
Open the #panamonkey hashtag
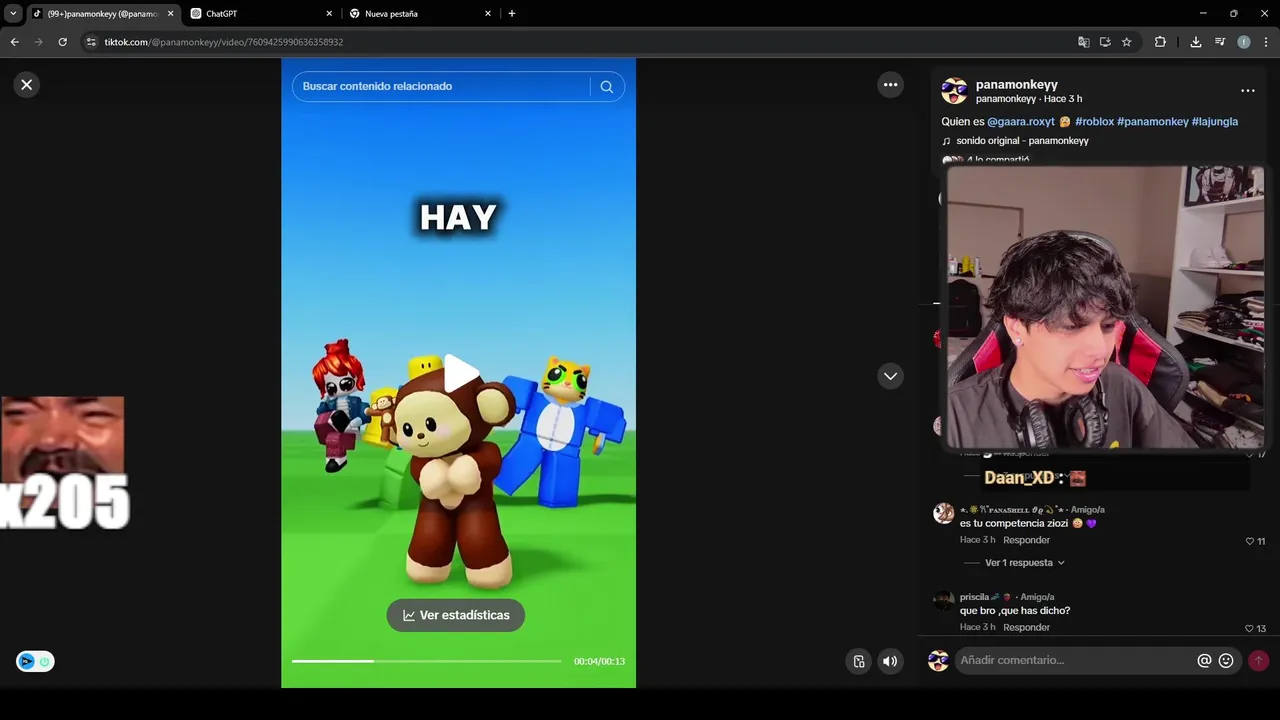pos(1153,121)
